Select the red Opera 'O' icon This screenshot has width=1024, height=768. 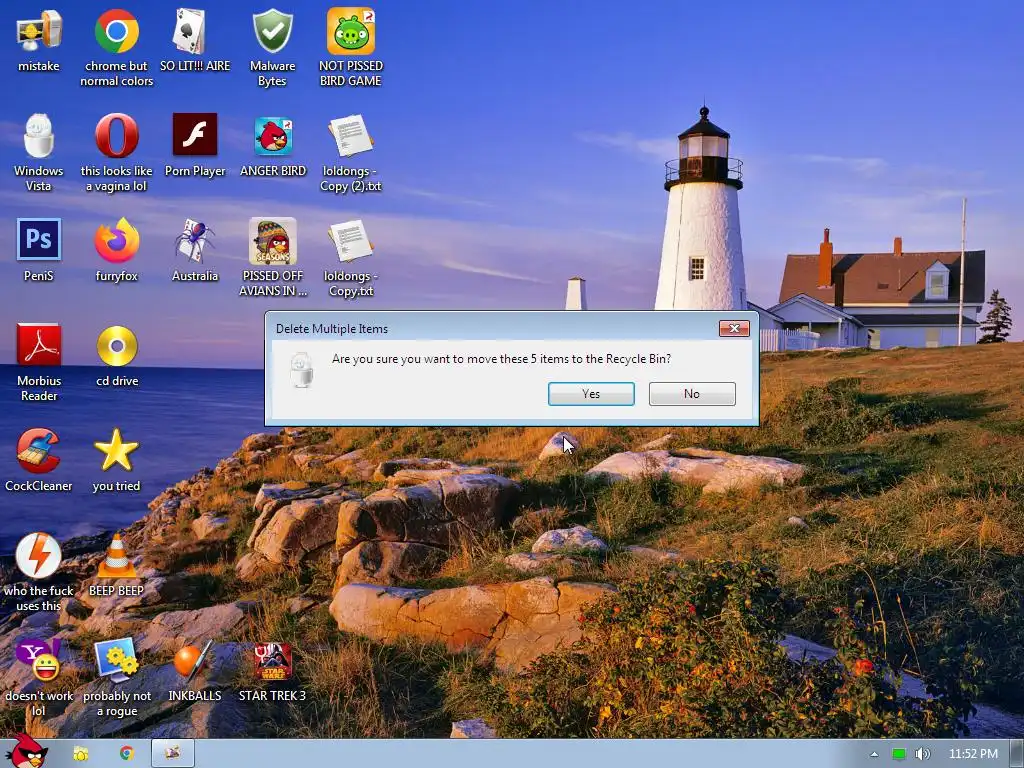point(116,136)
